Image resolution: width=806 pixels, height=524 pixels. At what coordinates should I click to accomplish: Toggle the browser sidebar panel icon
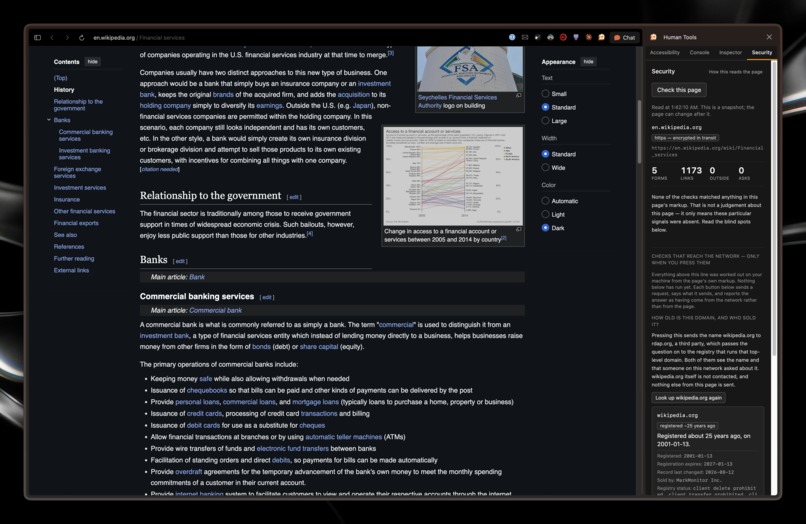[x=38, y=38]
